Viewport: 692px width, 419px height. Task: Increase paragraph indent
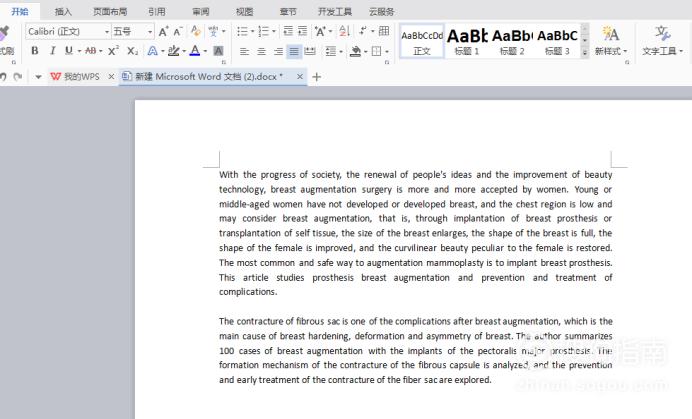pos(302,31)
